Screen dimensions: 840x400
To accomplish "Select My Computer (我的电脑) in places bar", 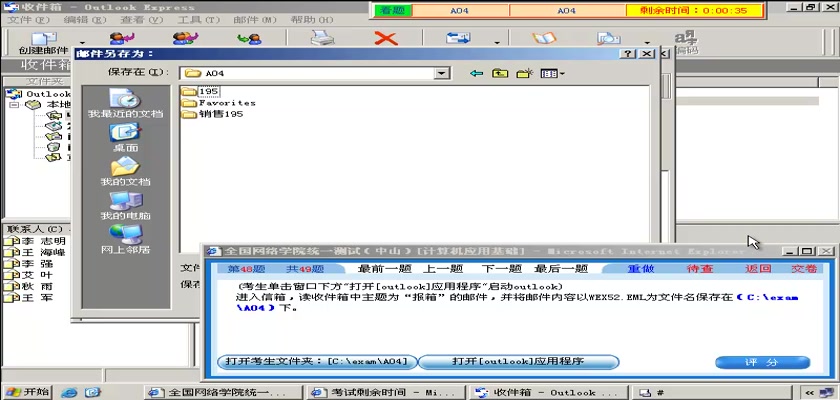I will tap(125, 206).
